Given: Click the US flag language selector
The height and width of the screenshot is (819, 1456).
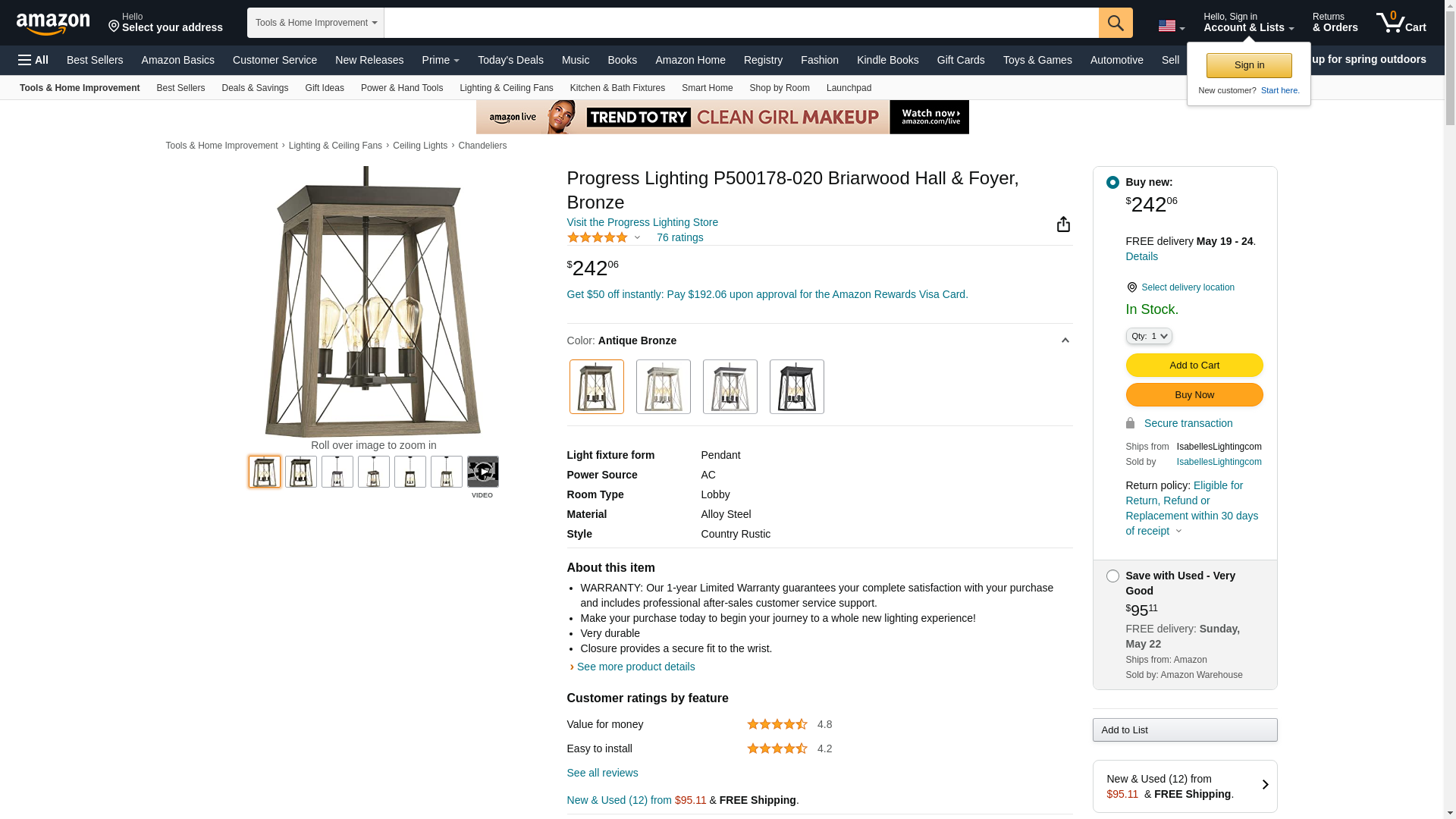Looking at the screenshot, I should pyautogui.click(x=1171, y=26).
